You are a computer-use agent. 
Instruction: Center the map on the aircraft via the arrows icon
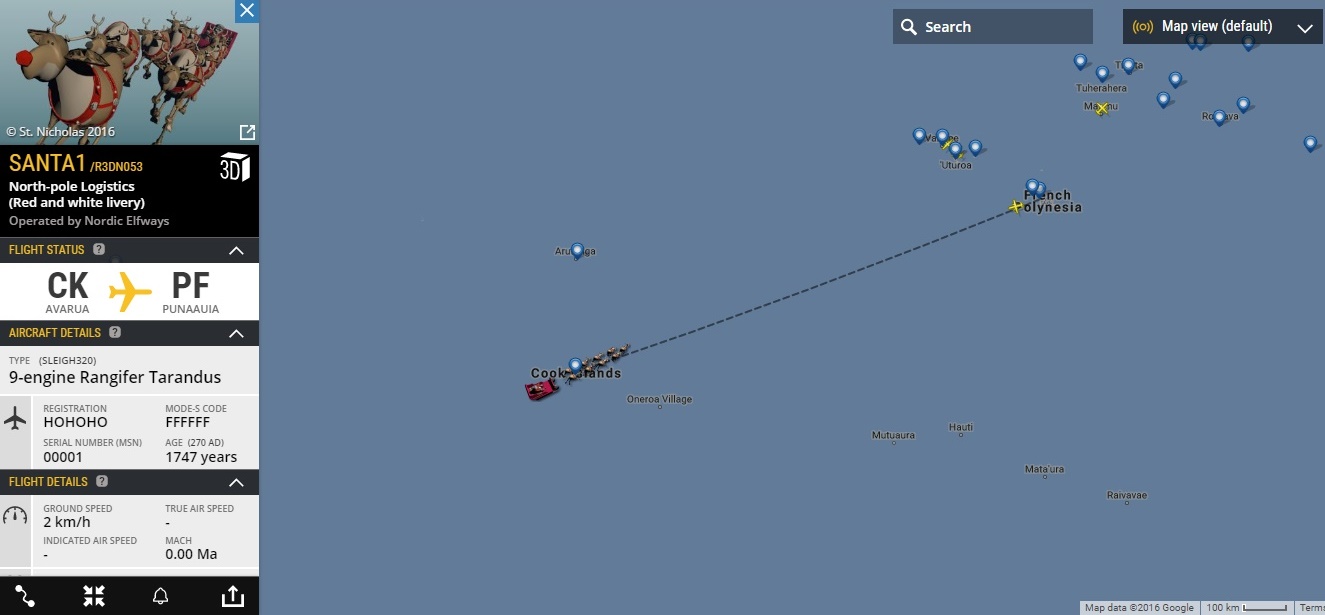(x=94, y=596)
